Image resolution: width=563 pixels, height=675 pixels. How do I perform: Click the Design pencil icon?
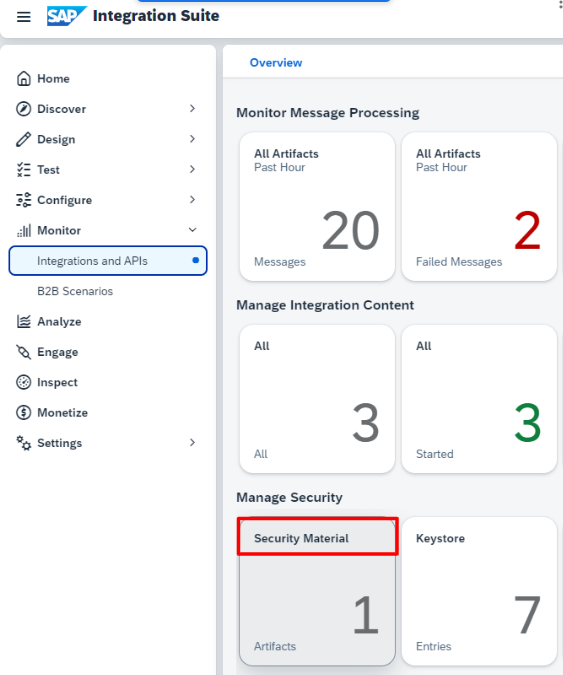click(24, 139)
